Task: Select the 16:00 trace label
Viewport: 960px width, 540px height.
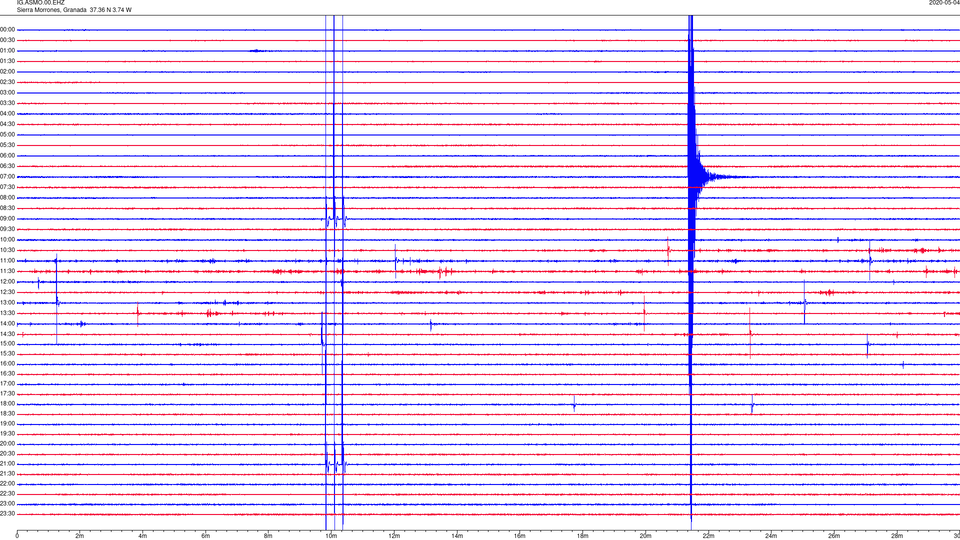Action: pos(7,364)
